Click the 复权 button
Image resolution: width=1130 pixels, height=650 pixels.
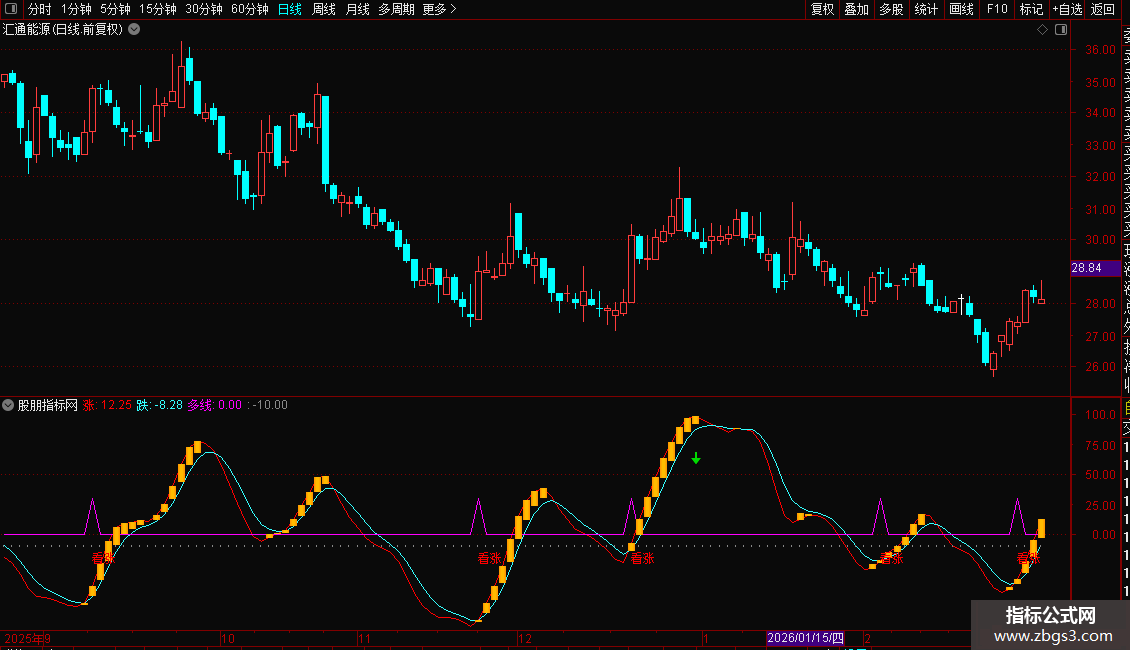[822, 9]
